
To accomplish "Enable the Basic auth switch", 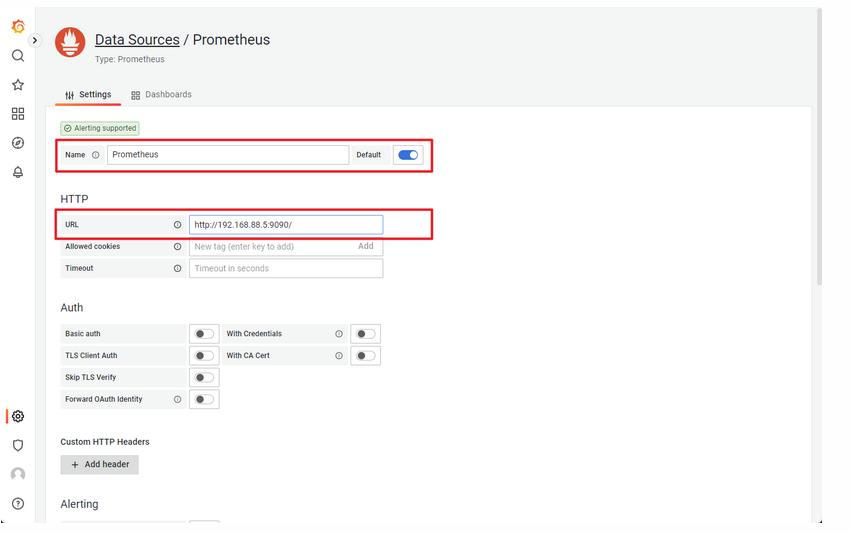I will [204, 334].
